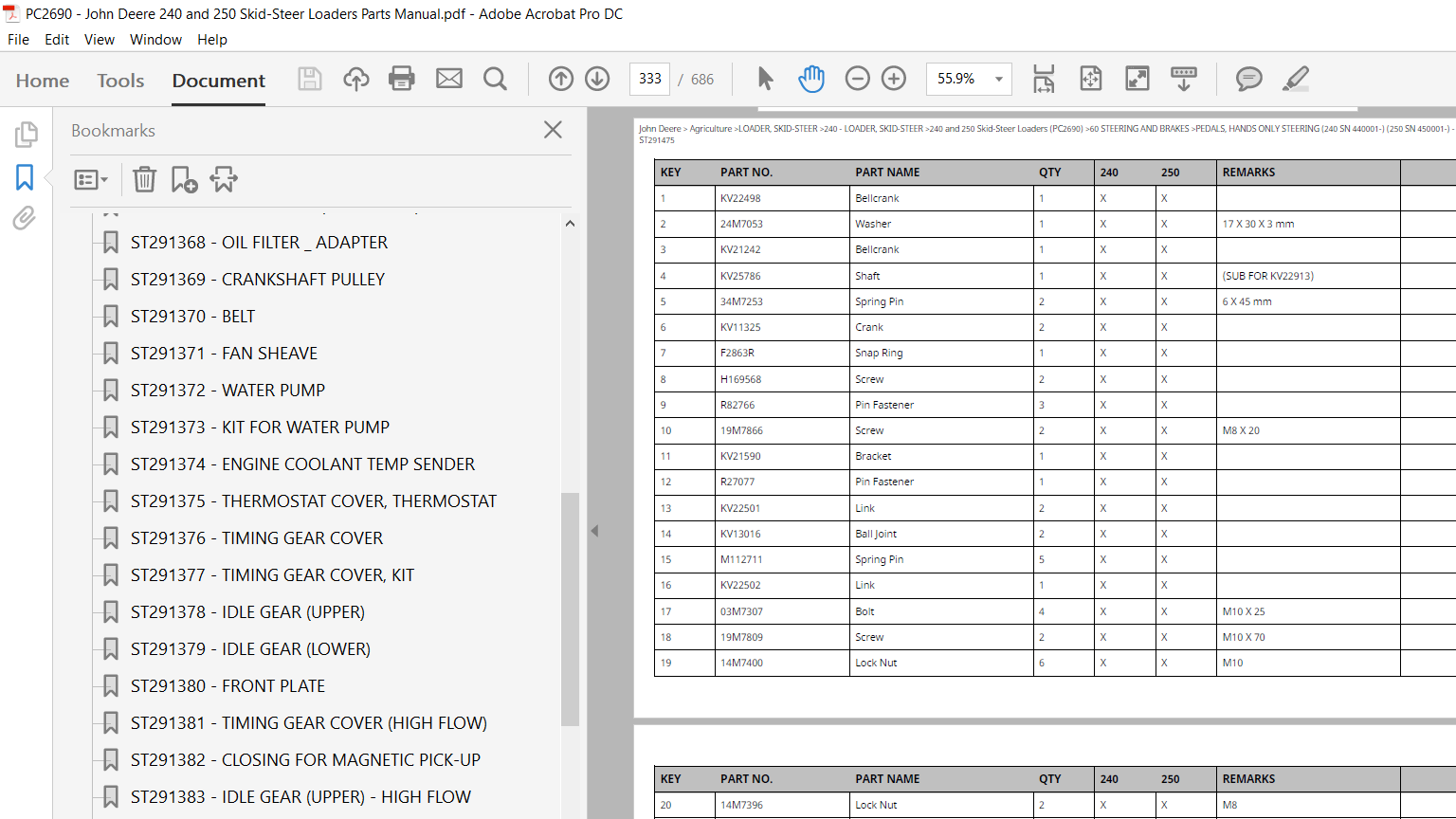Open the Edit menu
1456x819 pixels.
pyautogui.click(x=57, y=40)
